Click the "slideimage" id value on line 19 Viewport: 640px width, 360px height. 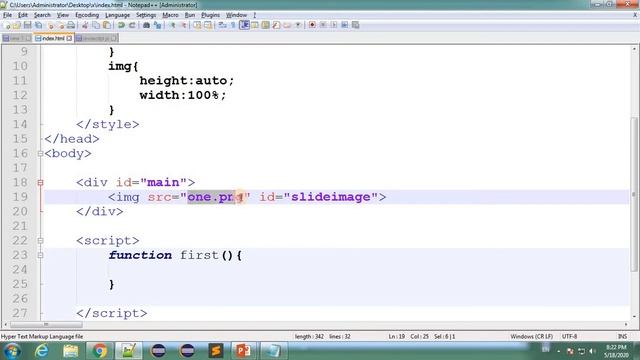point(331,197)
